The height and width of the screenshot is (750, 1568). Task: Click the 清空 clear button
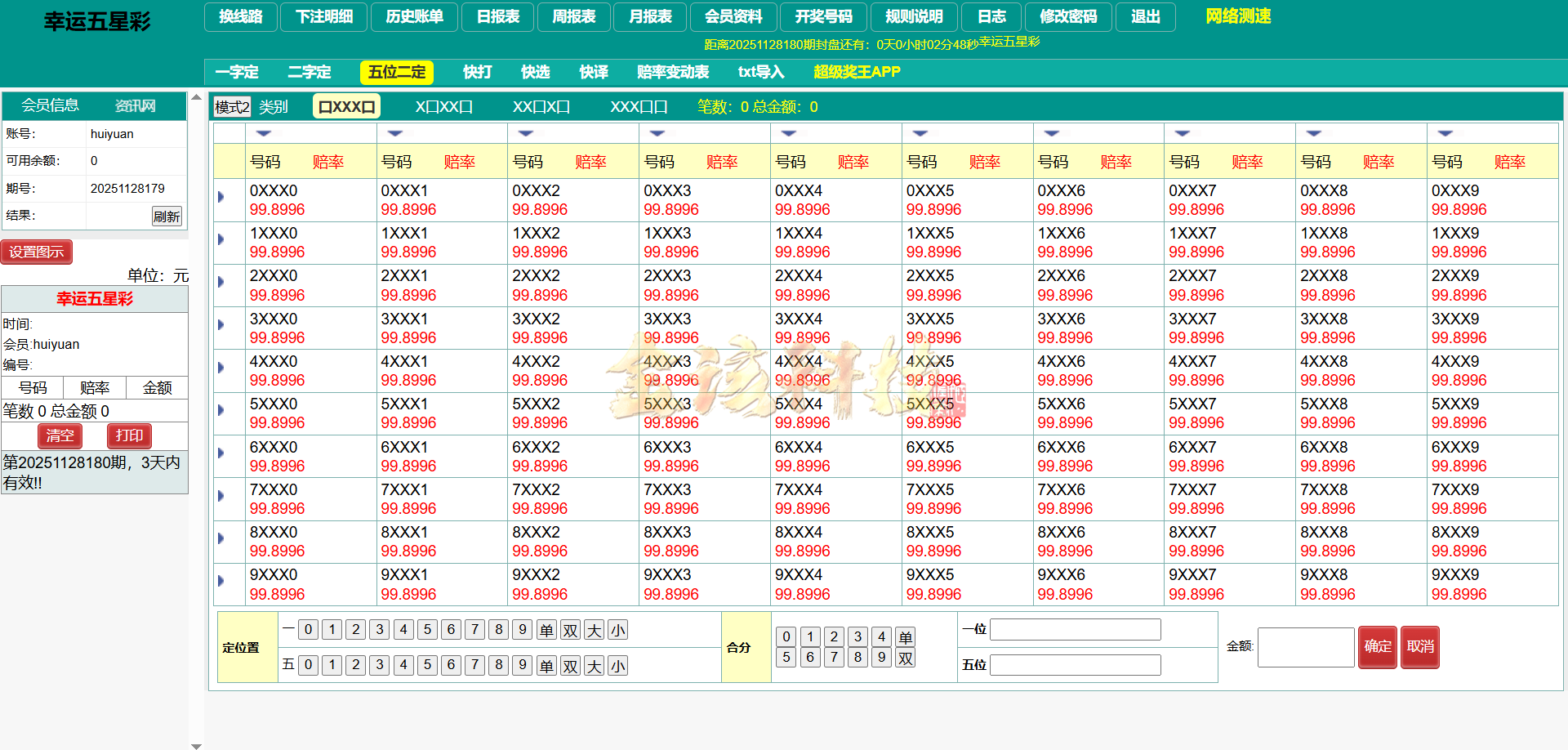(x=60, y=436)
